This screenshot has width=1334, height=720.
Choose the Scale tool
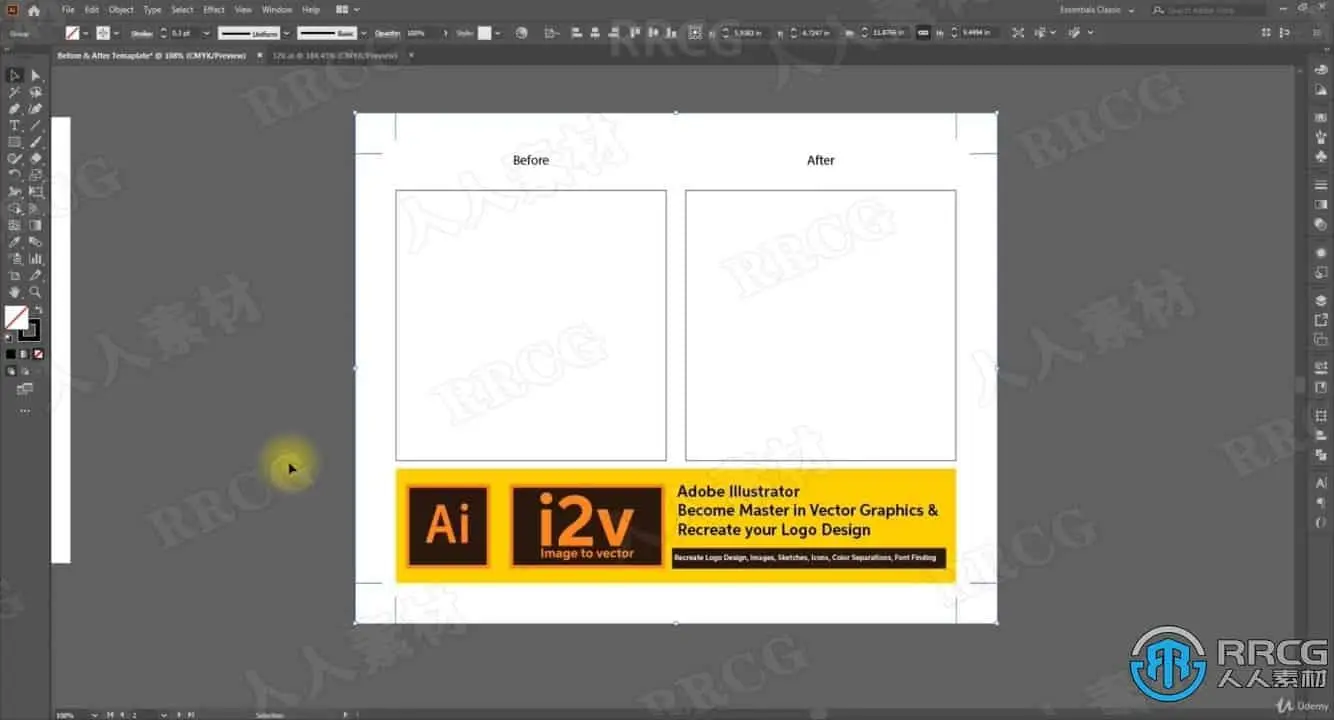coord(36,175)
